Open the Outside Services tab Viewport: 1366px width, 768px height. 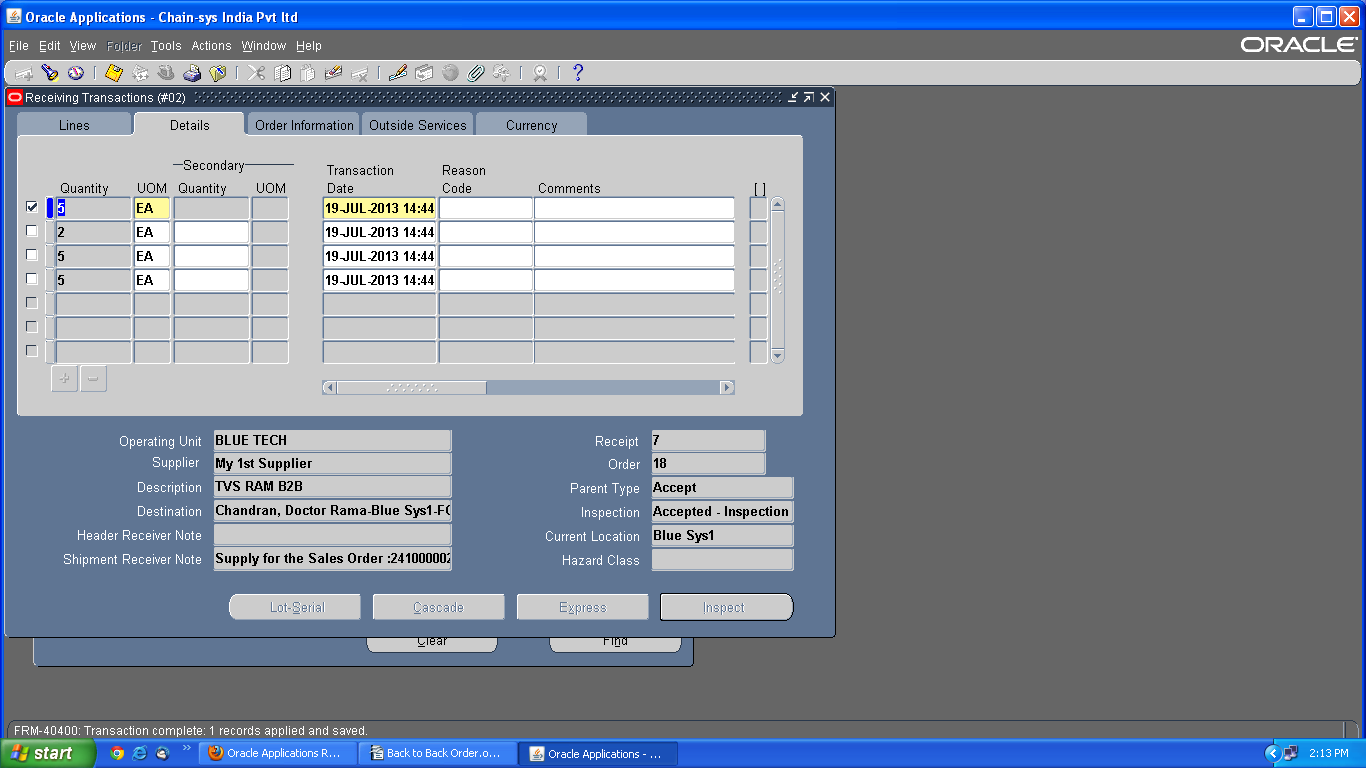point(418,125)
